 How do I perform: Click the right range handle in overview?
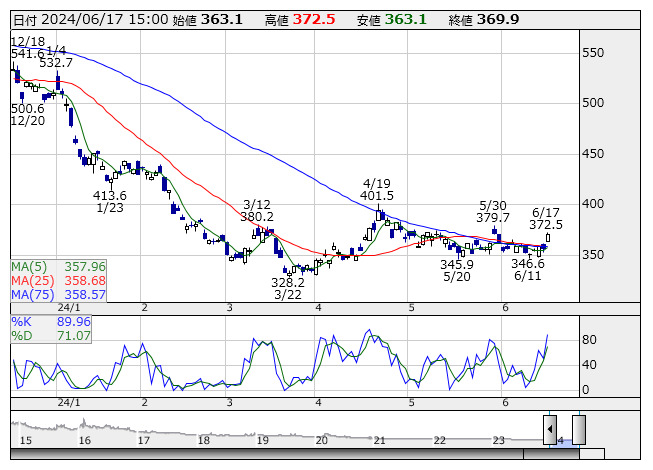point(577,430)
